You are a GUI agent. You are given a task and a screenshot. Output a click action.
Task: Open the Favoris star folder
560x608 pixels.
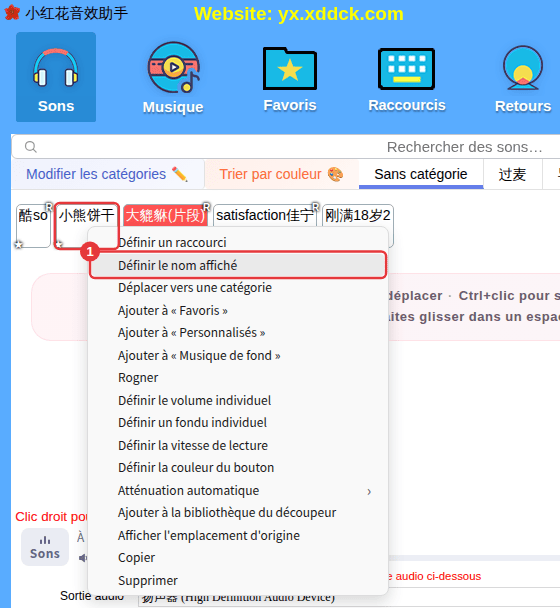pyautogui.click(x=290, y=79)
